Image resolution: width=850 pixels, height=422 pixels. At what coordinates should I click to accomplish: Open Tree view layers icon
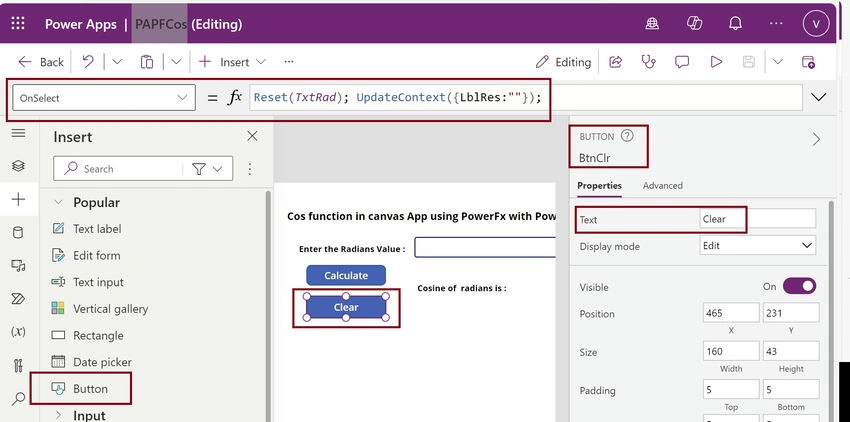click(x=18, y=165)
